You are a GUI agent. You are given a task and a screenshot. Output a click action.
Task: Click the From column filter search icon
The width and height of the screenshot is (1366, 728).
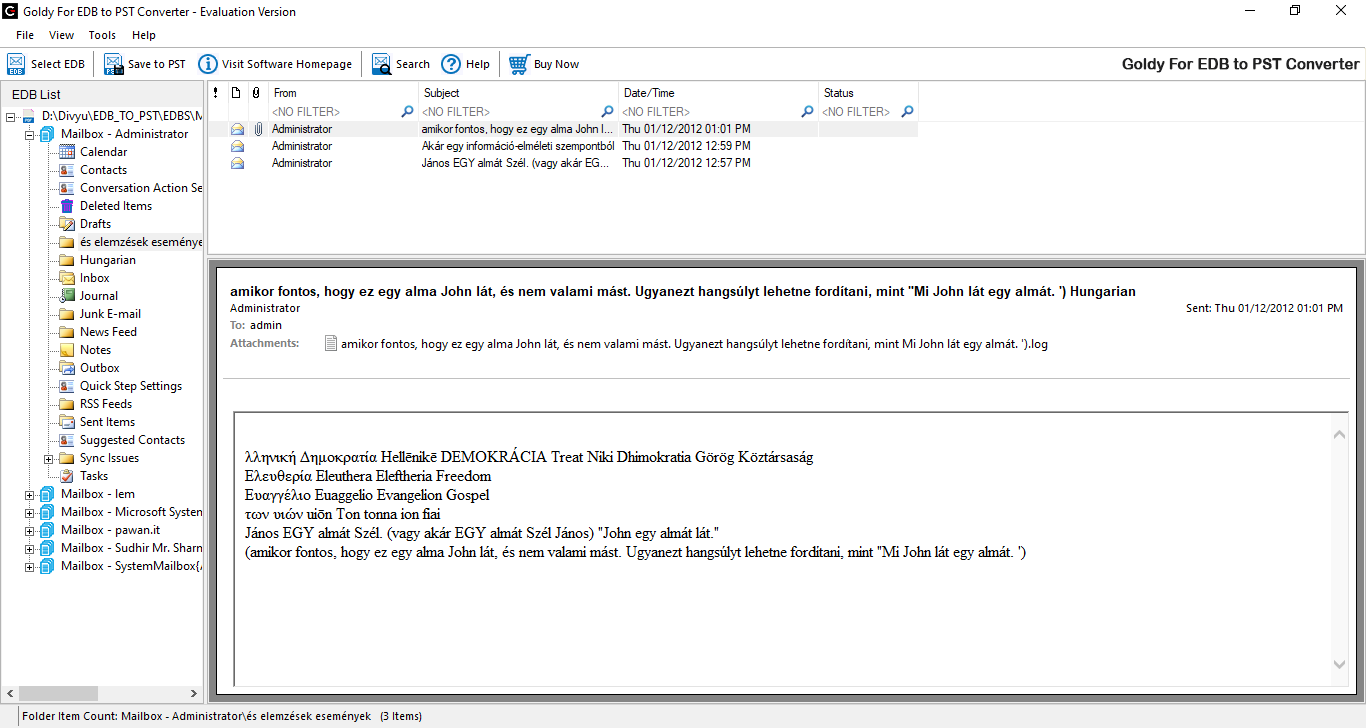407,112
